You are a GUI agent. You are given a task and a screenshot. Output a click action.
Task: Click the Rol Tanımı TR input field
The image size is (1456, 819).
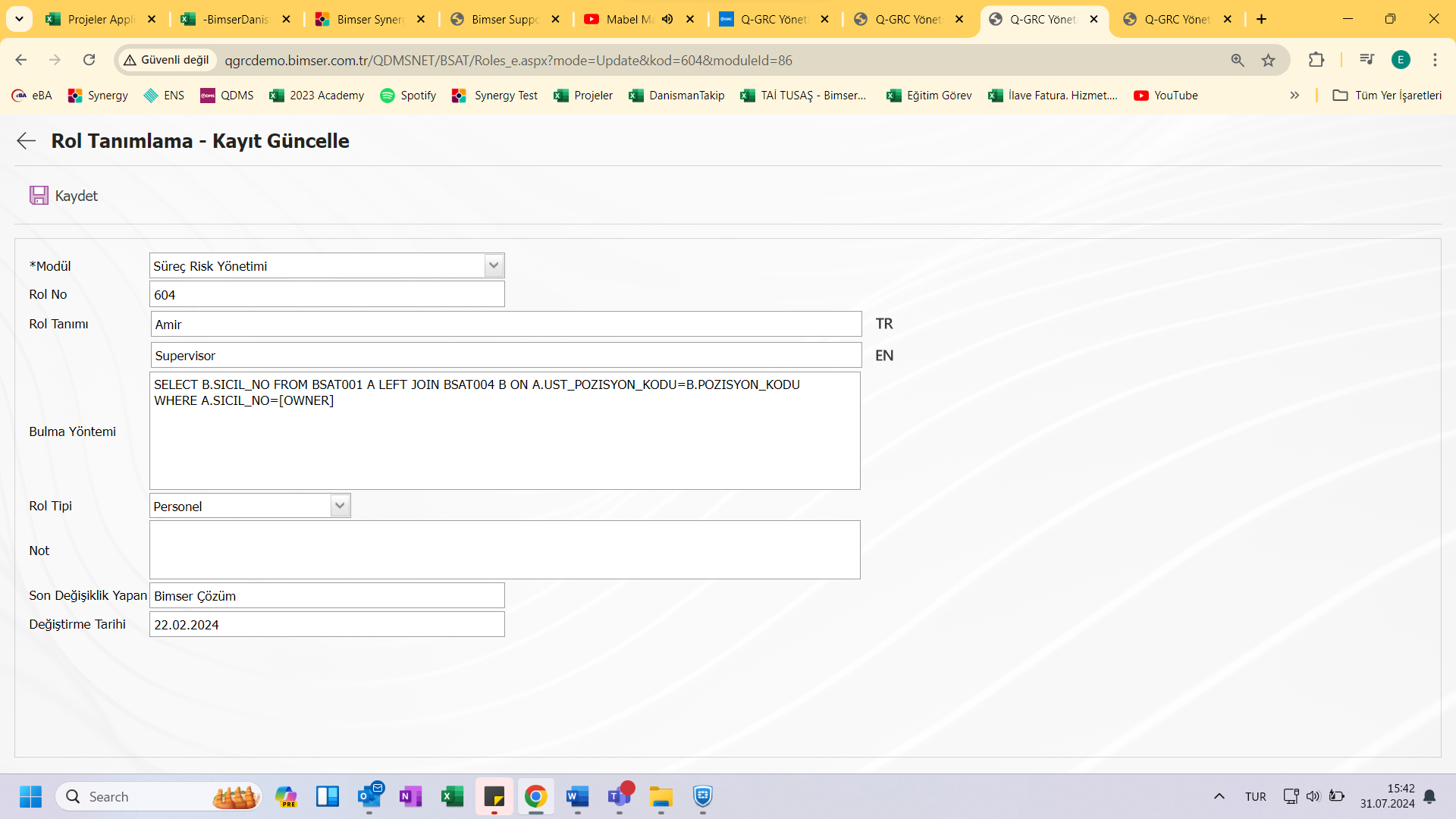505,324
